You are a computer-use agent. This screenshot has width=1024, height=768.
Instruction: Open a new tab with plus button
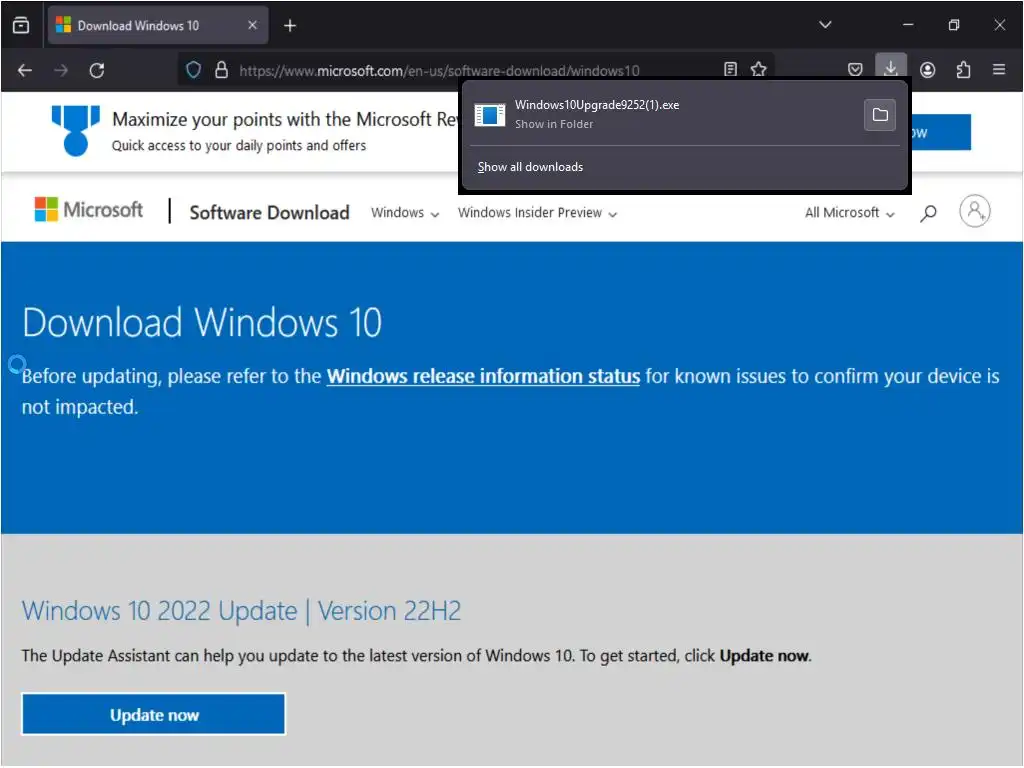pyautogui.click(x=290, y=25)
